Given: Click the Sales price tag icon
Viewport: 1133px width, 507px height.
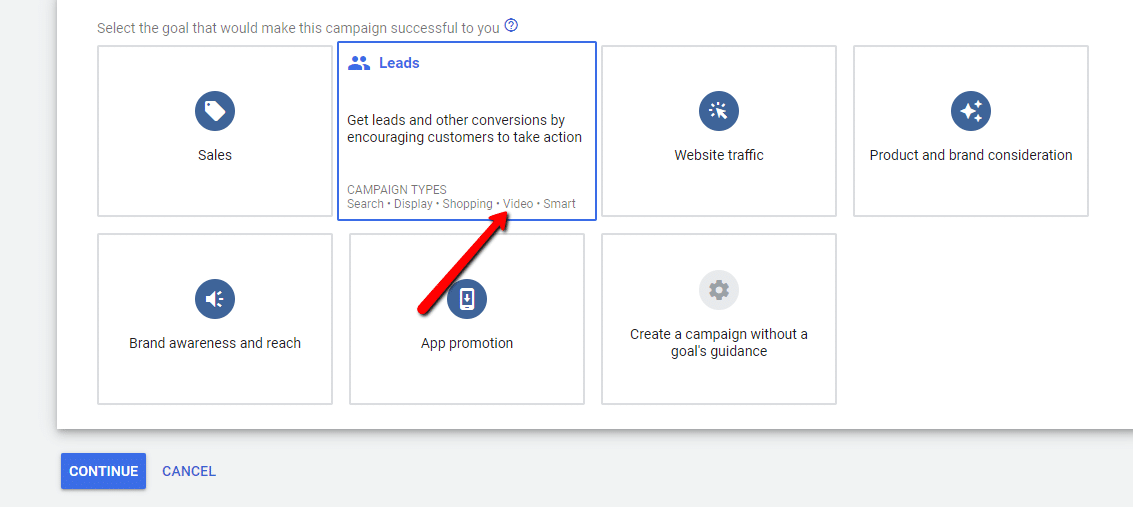Looking at the screenshot, I should [x=215, y=111].
